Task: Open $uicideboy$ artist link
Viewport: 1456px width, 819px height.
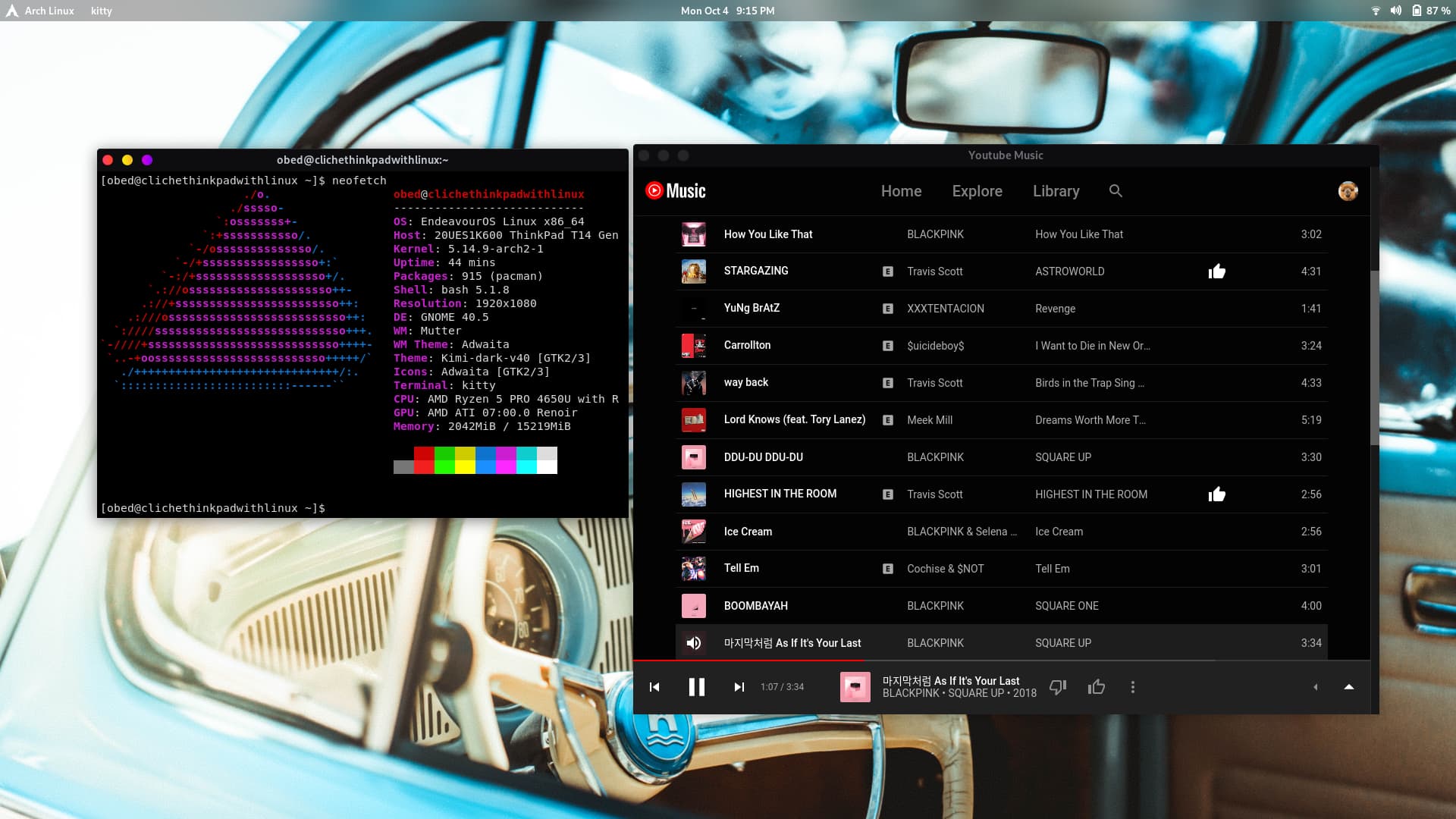Action: point(935,346)
